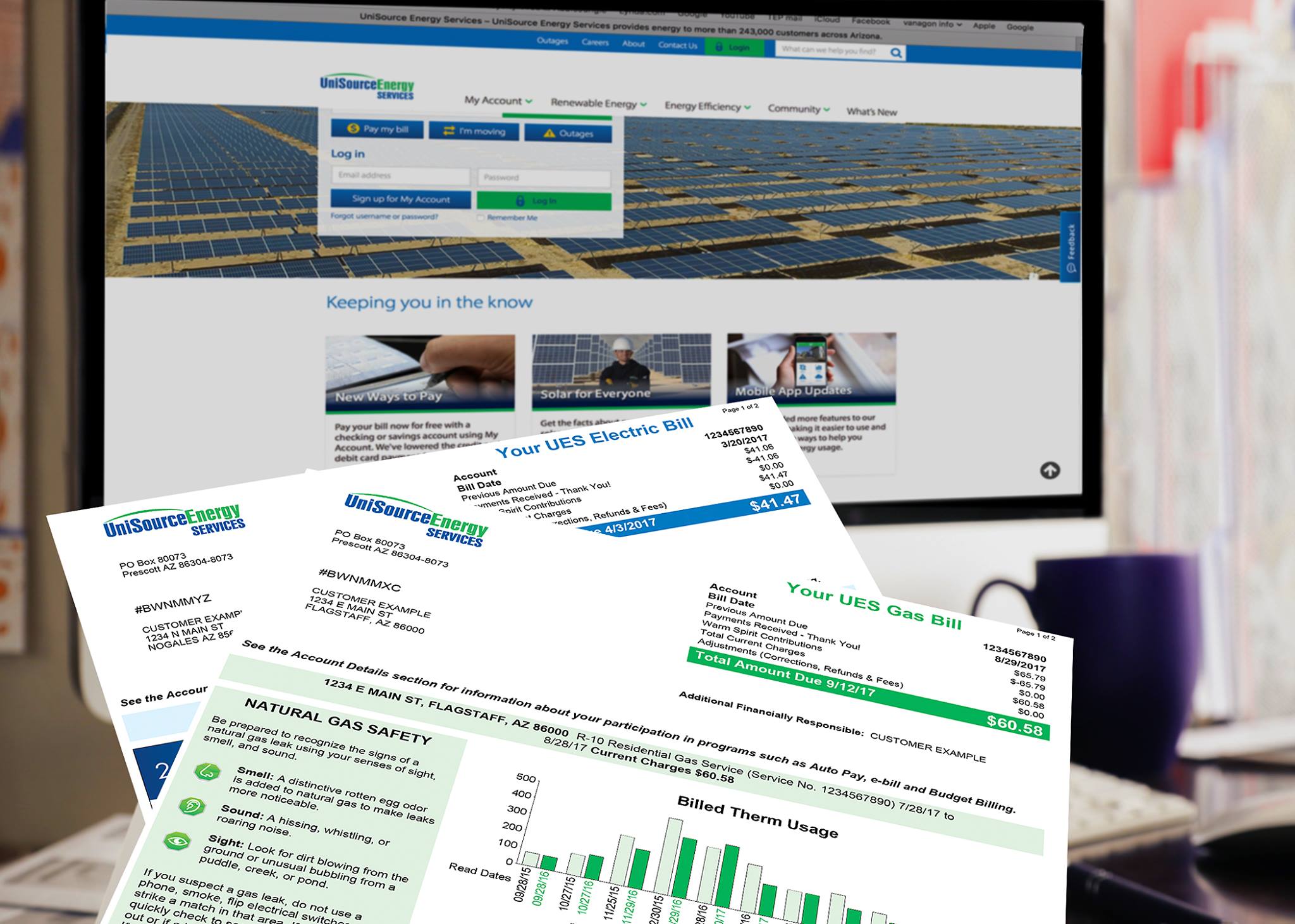Click the green Log in submit button

(x=544, y=201)
